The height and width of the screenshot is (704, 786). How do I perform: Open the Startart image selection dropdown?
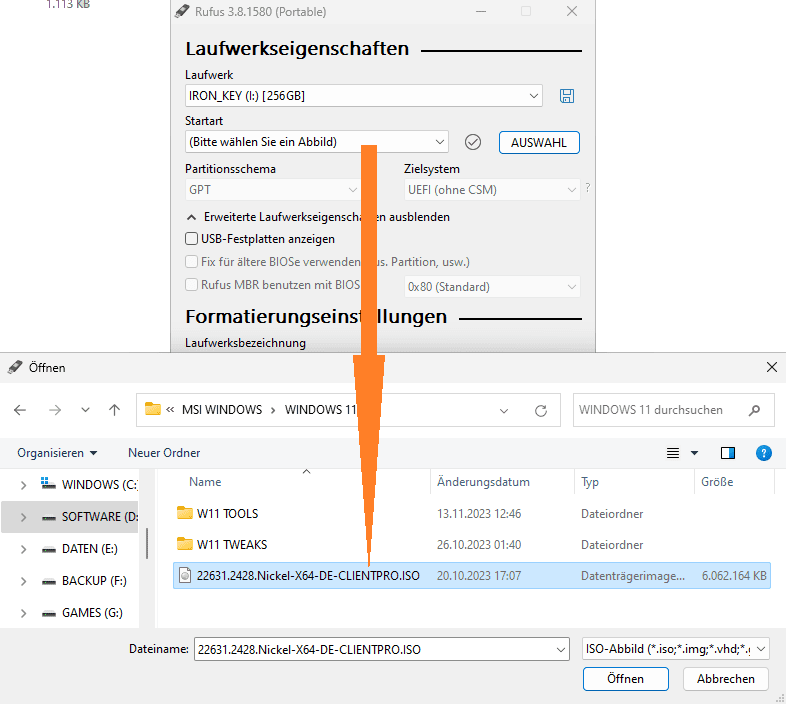[x=317, y=142]
